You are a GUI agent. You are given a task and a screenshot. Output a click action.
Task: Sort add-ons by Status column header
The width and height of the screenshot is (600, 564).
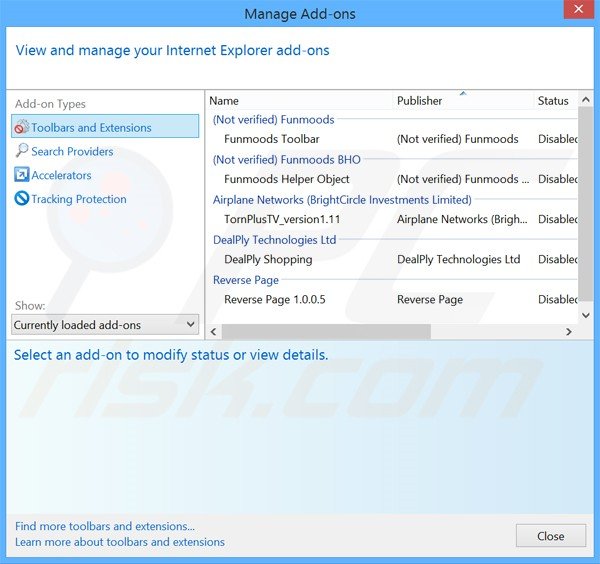pos(555,101)
